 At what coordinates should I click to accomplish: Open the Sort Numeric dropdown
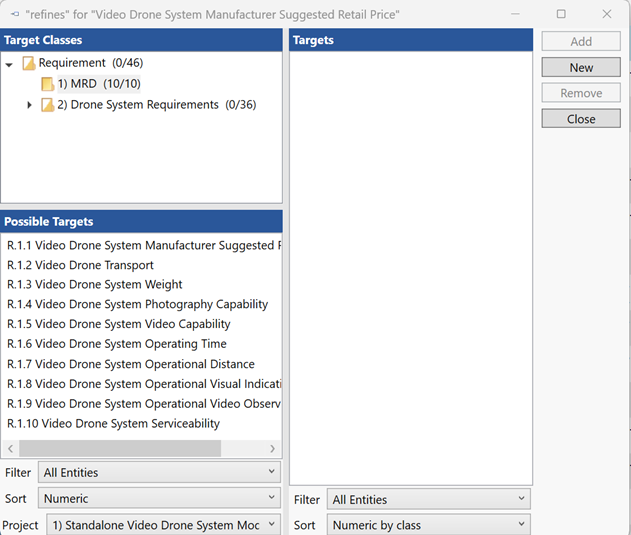coord(159,498)
